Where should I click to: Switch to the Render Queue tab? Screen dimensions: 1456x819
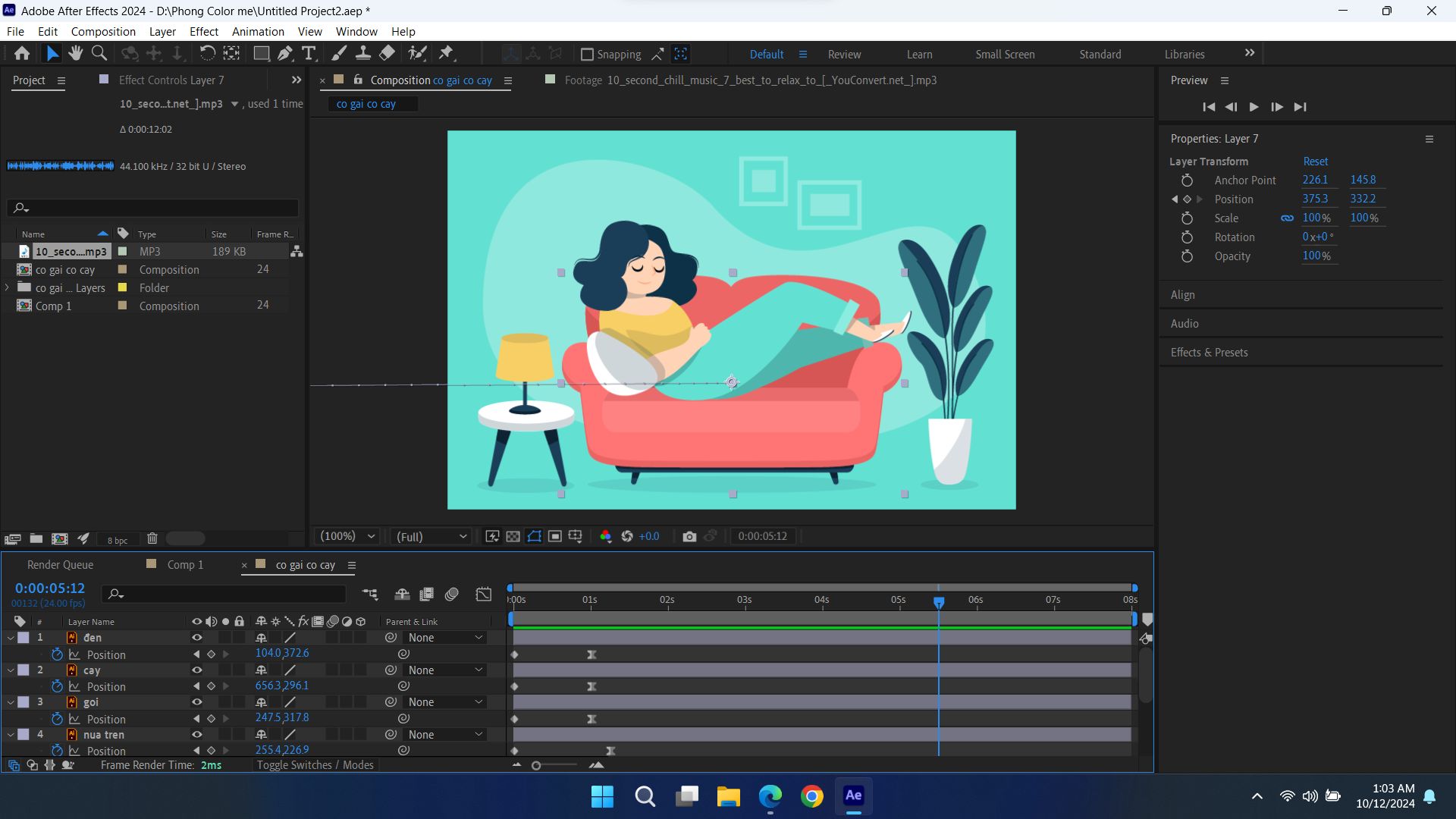60,565
